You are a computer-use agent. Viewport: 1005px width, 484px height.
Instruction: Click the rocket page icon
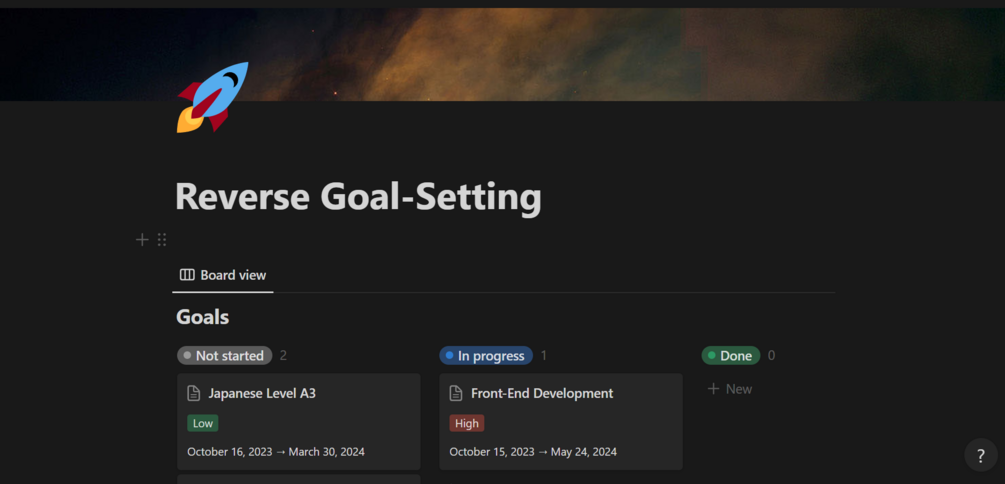212,97
